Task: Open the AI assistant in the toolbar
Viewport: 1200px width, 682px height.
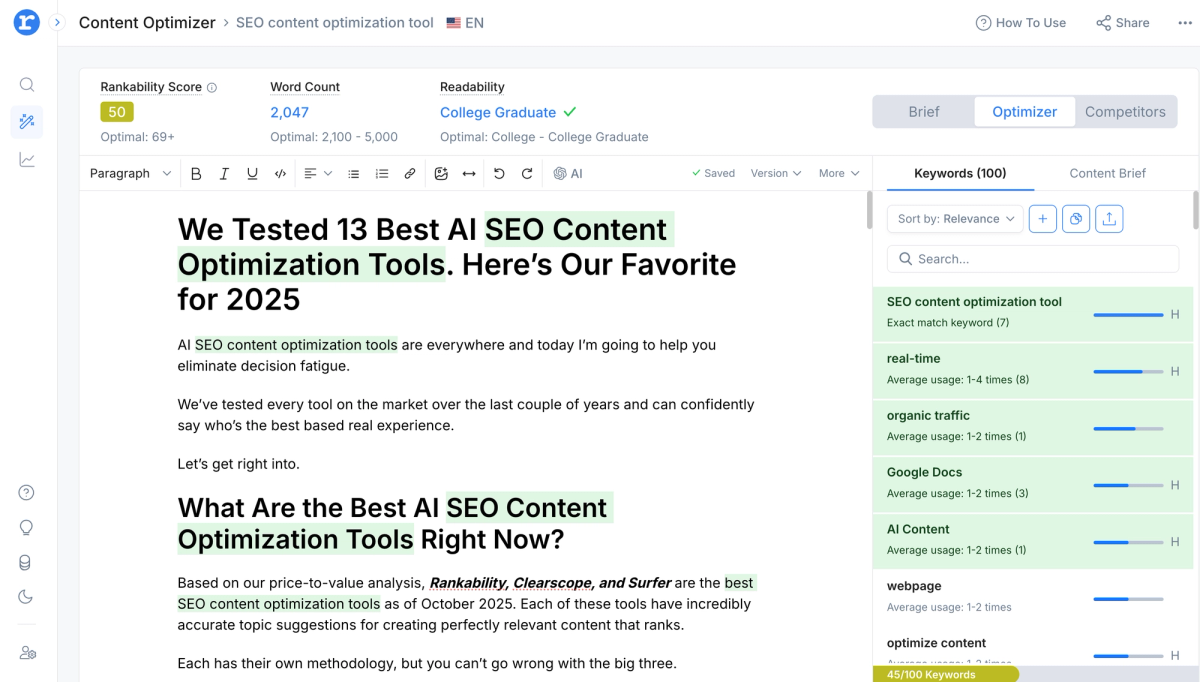Action: (567, 173)
